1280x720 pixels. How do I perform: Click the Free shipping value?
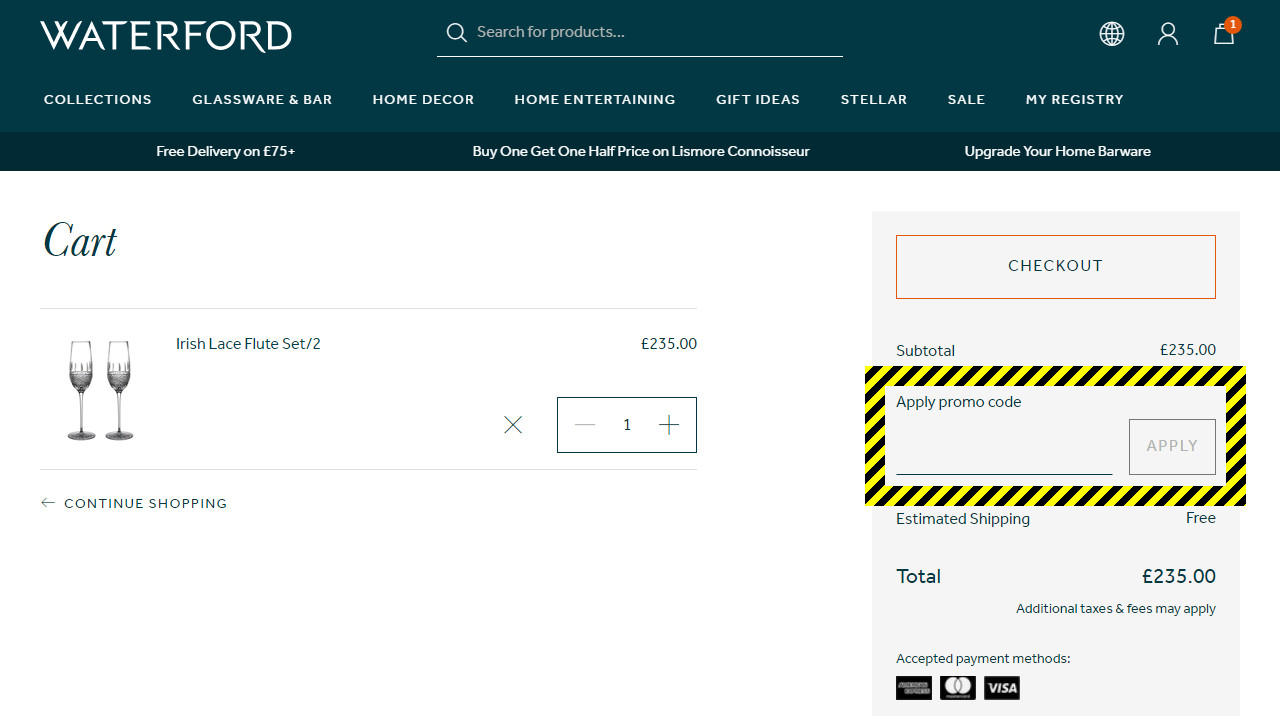click(1201, 518)
